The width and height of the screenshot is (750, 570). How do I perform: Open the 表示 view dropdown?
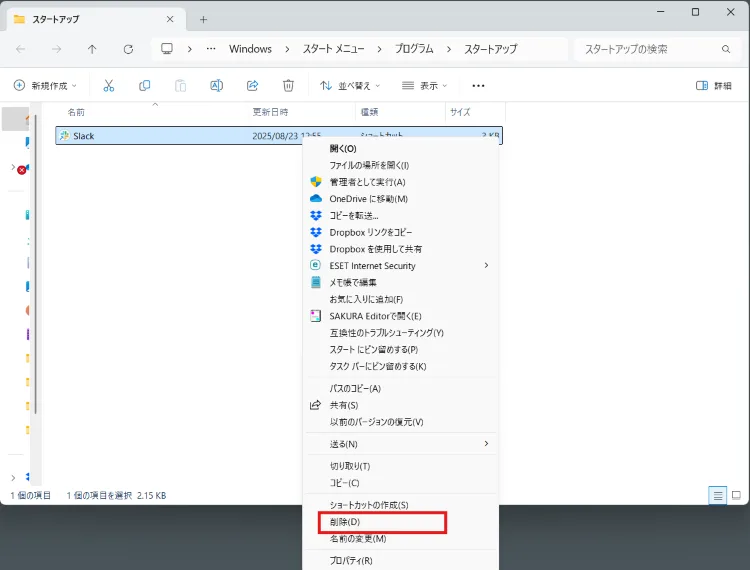coord(424,86)
